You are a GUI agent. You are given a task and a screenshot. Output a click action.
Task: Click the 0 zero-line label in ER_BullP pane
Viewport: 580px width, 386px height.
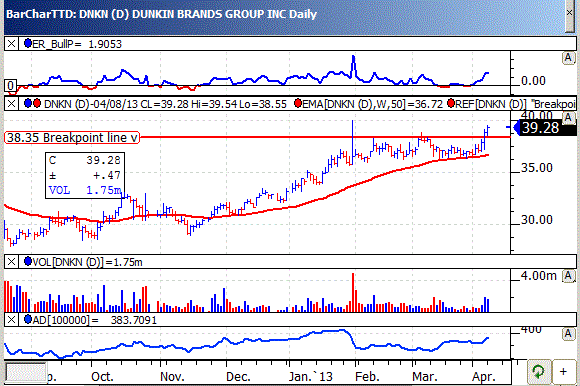[10, 86]
